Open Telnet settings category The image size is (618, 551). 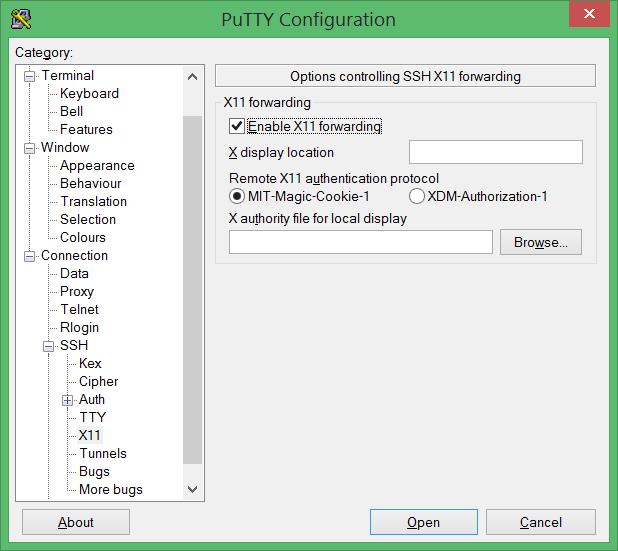[79, 309]
